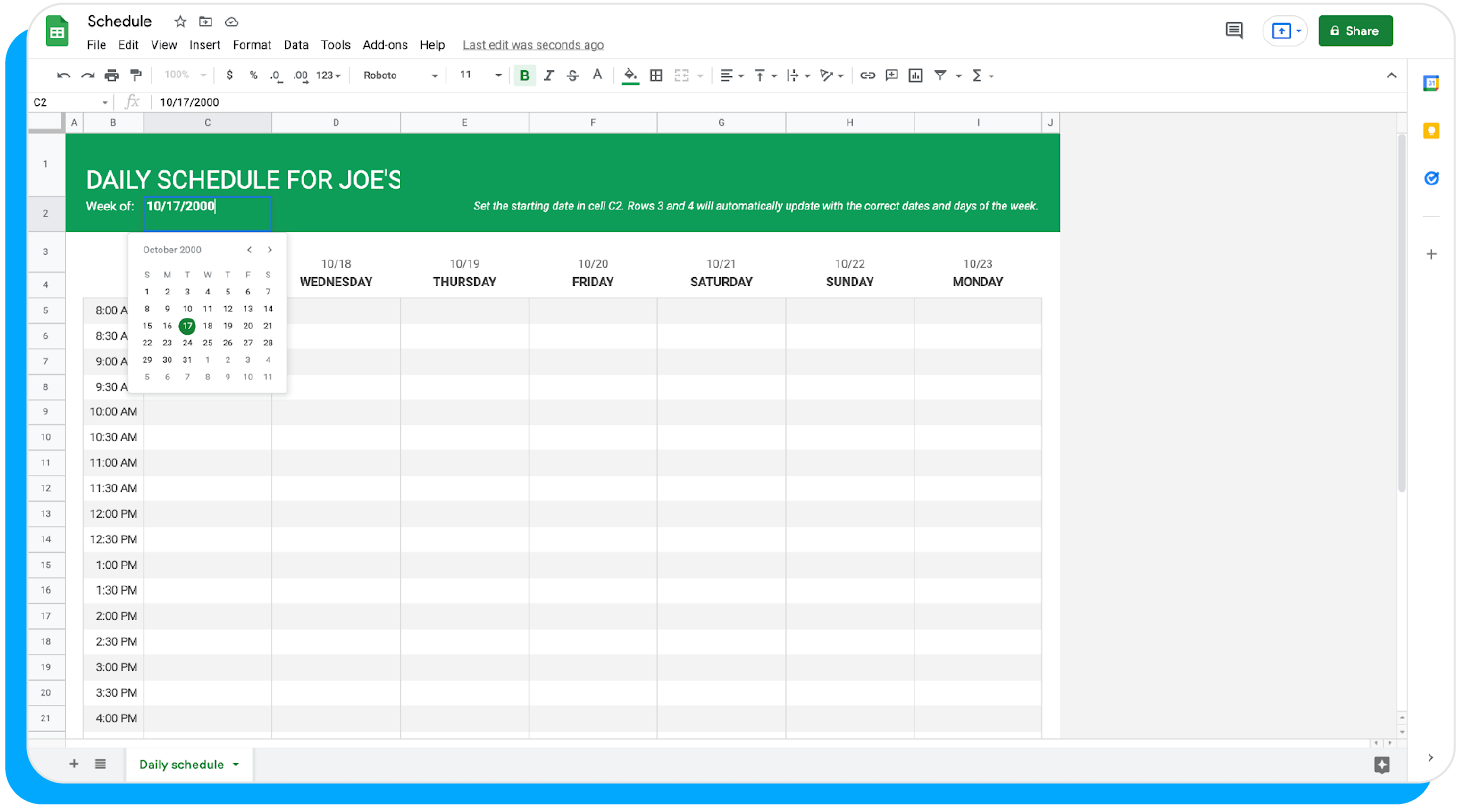Insert a link using the link icon
Screen dimensions: 1461x808
[x=867, y=76]
